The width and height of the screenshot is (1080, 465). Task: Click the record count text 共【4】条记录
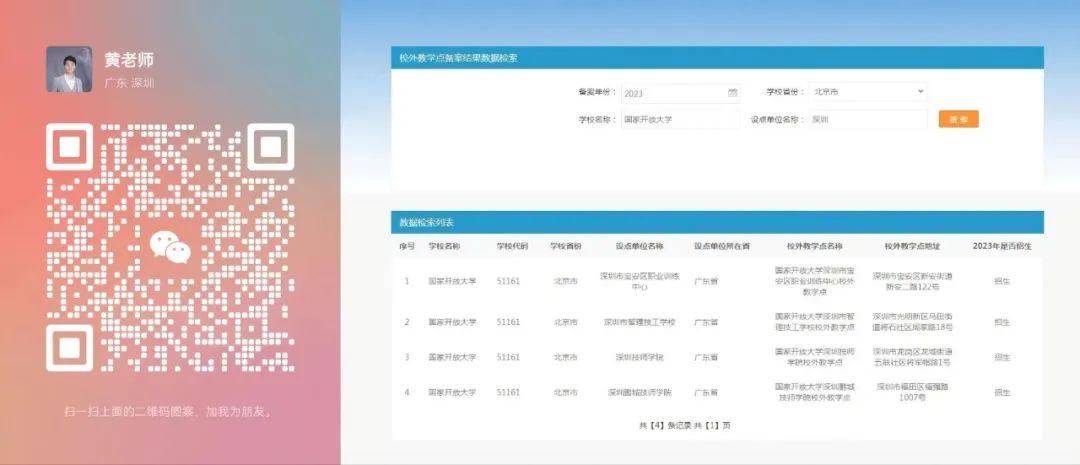665,426
